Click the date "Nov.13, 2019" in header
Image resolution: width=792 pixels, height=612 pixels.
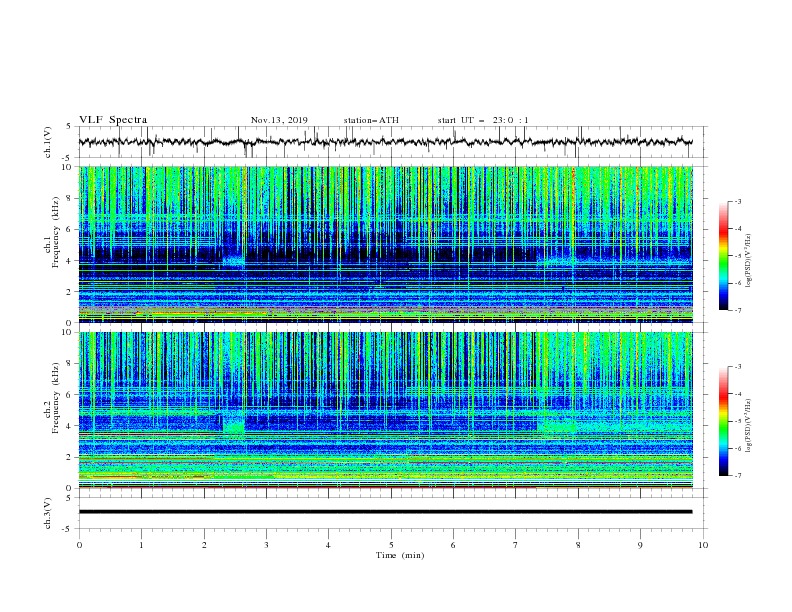(x=279, y=120)
